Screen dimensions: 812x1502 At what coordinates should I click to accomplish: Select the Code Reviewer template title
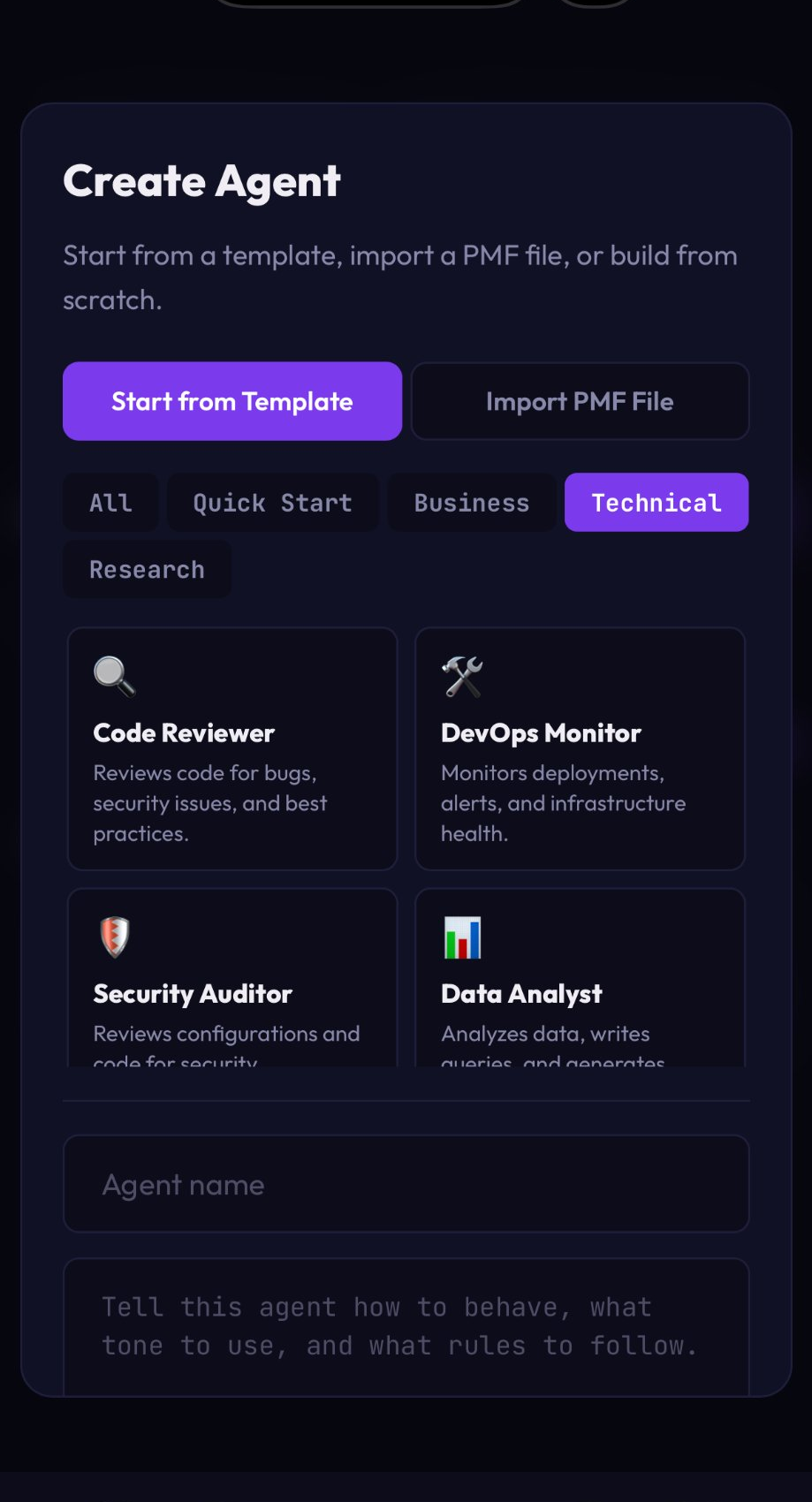click(184, 733)
